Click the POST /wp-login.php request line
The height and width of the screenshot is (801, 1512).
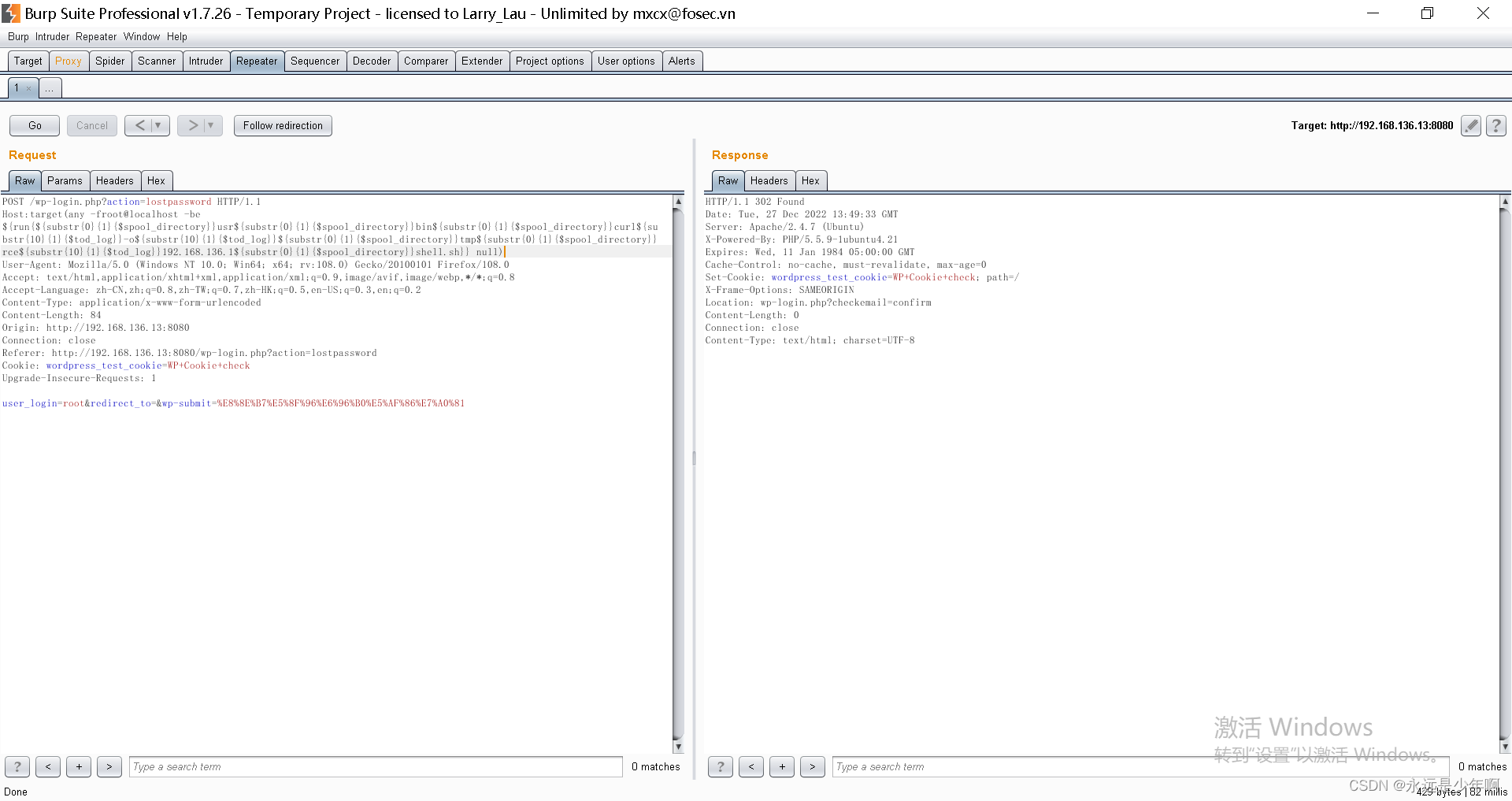[x=132, y=202]
